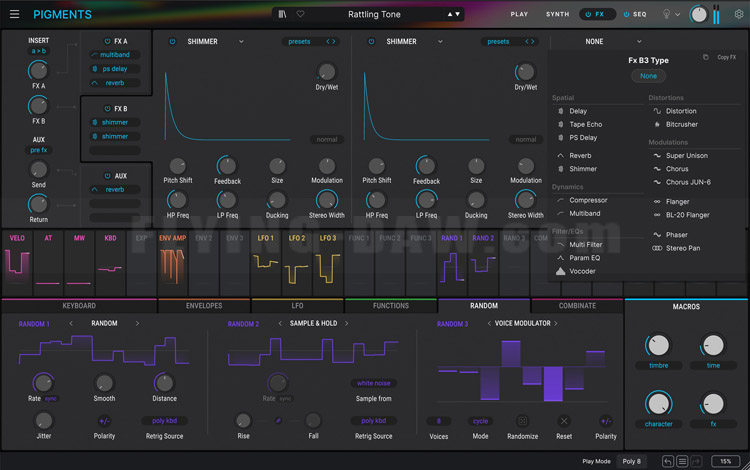Click the next preset arrow beside Rattling Tone

pos(458,14)
